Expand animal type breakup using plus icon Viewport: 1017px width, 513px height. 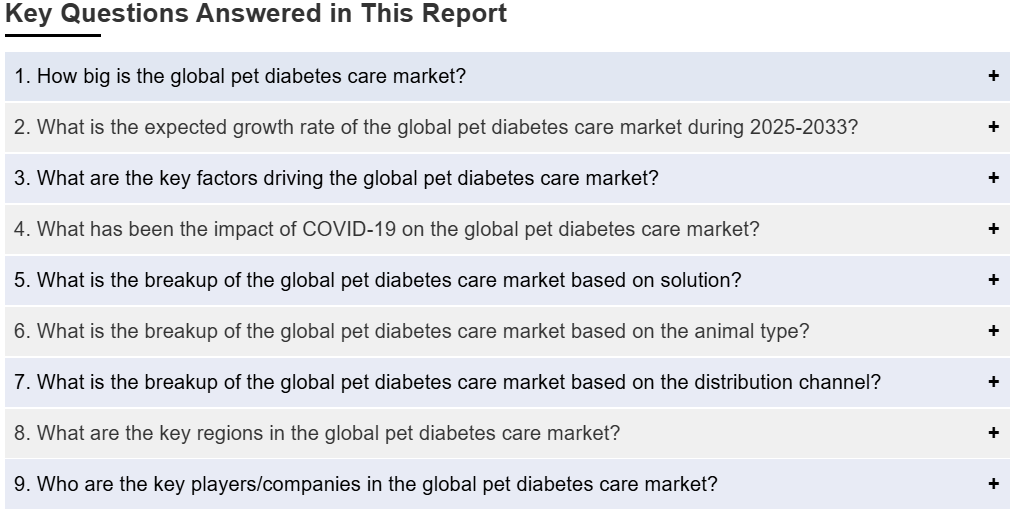click(993, 331)
